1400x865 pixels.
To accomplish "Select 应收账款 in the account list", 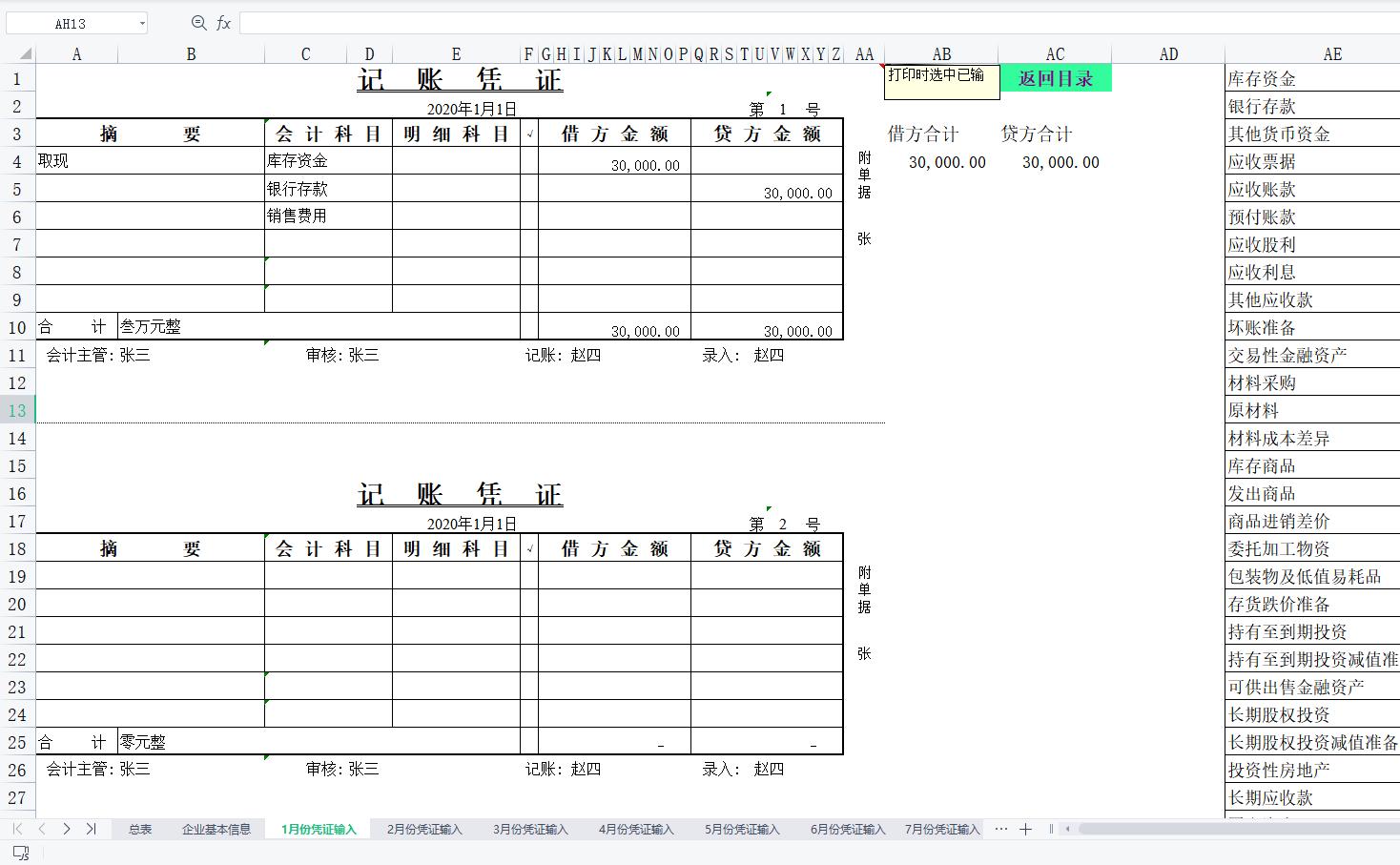I will click(1312, 189).
